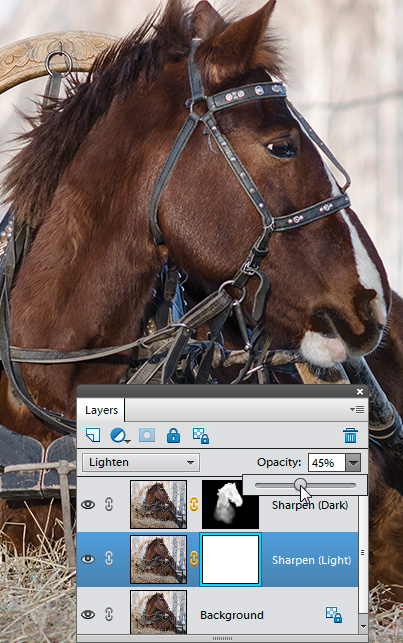Screen dimensions: 403x643
Task: Select the Layers tab
Action: (x=101, y=410)
